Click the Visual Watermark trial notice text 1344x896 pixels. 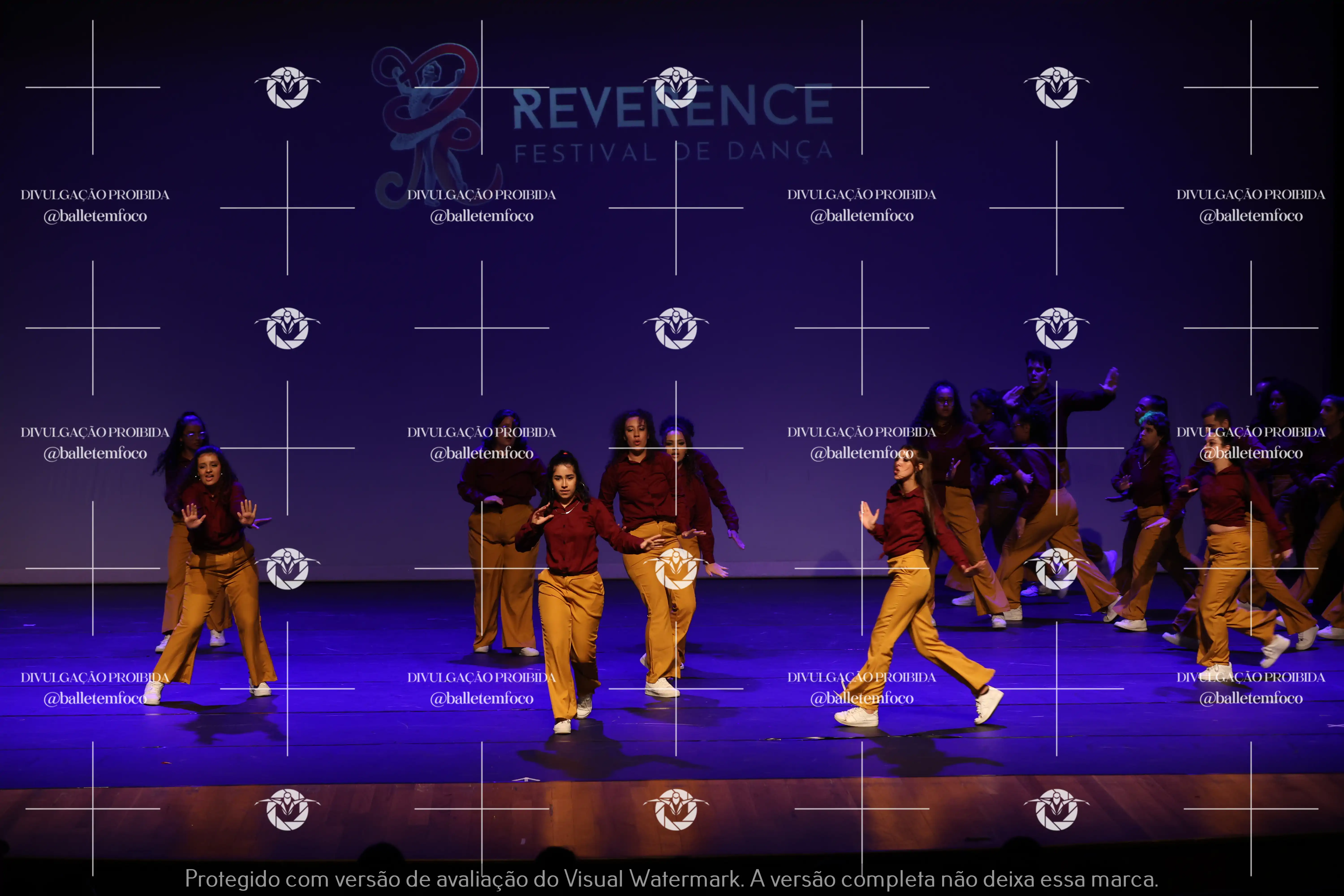coord(671,879)
